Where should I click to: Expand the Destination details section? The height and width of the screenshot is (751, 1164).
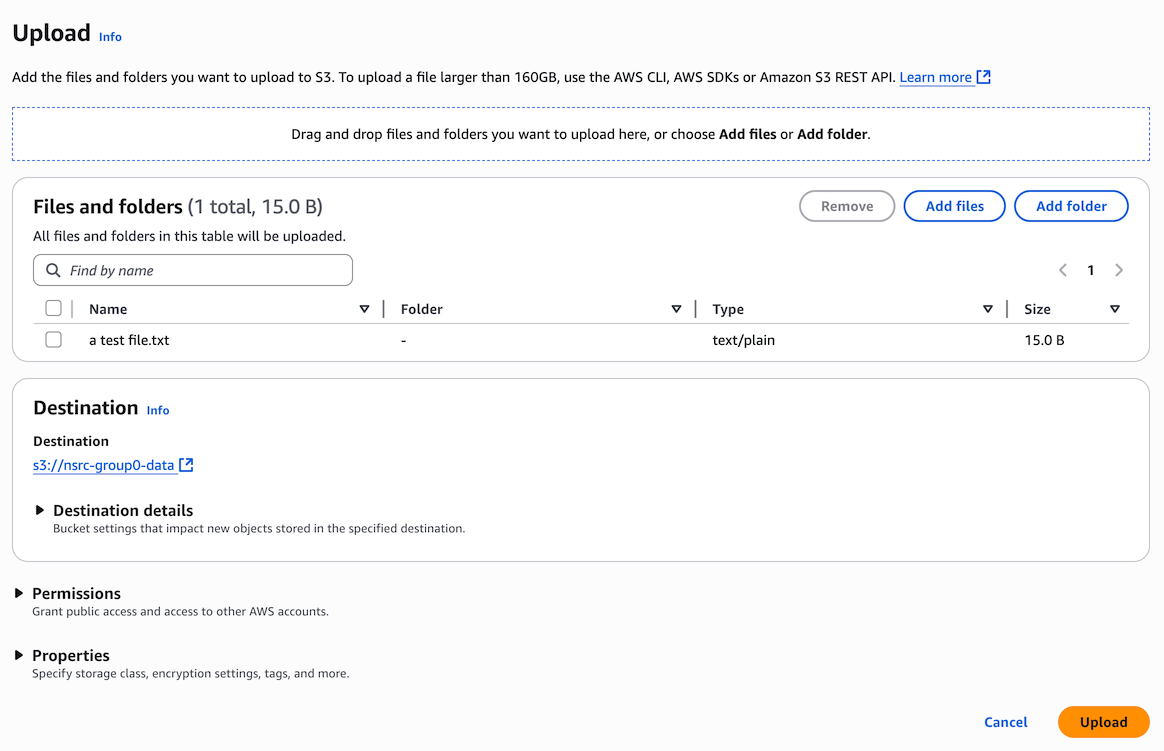coord(40,510)
